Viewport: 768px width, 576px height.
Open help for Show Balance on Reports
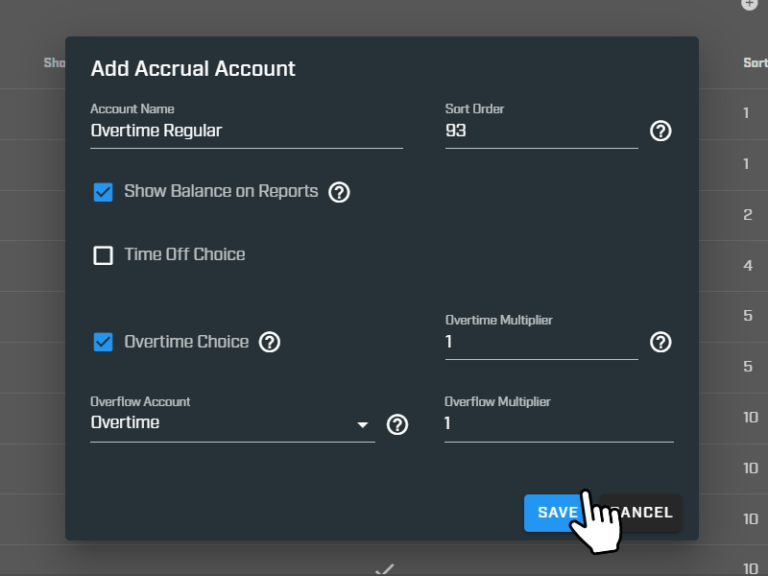pyautogui.click(x=339, y=192)
